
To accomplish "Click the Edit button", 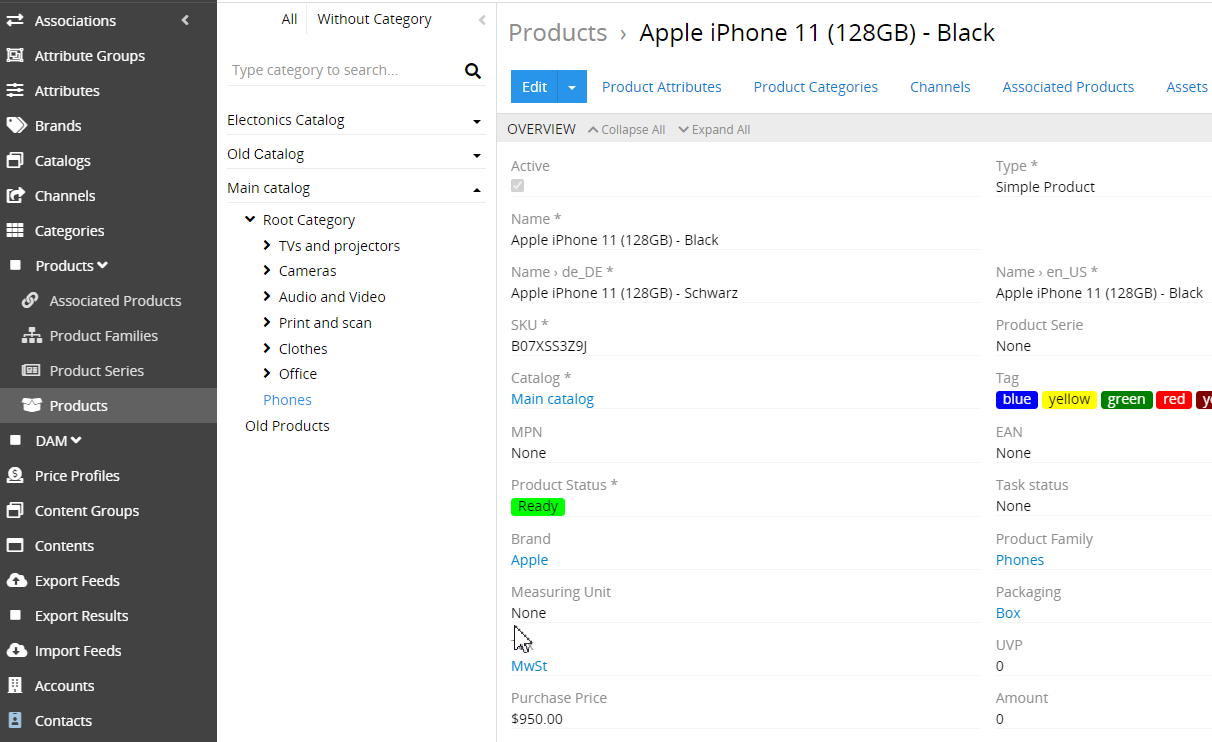I will (535, 87).
